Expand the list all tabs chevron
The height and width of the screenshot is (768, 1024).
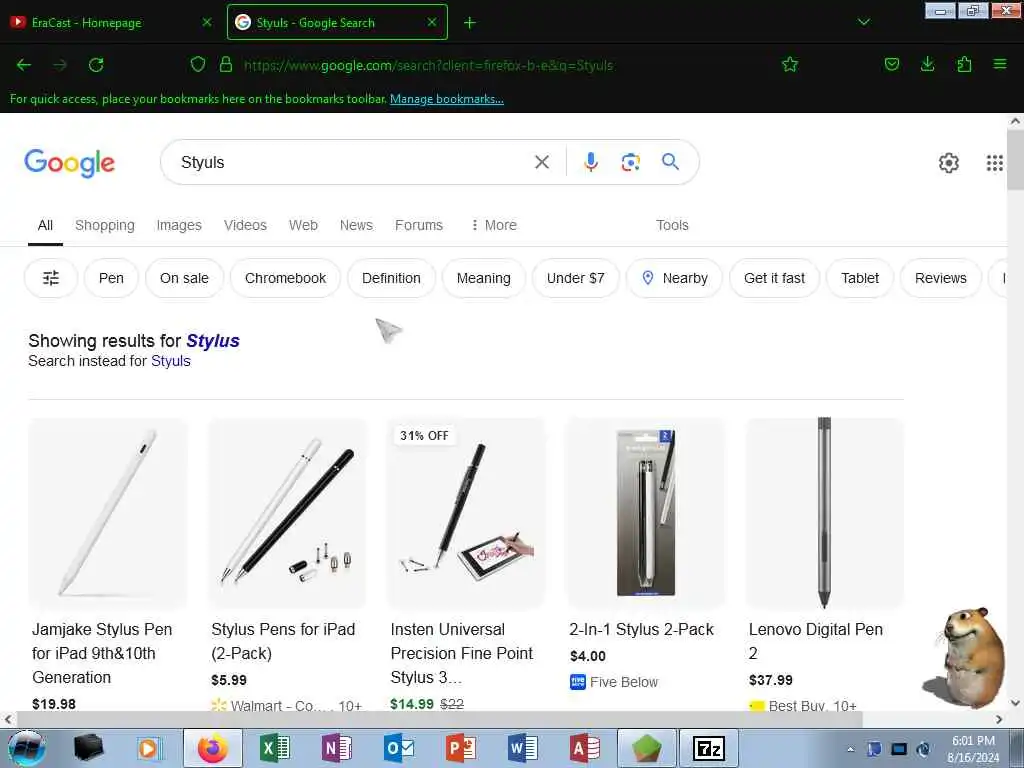click(x=863, y=22)
